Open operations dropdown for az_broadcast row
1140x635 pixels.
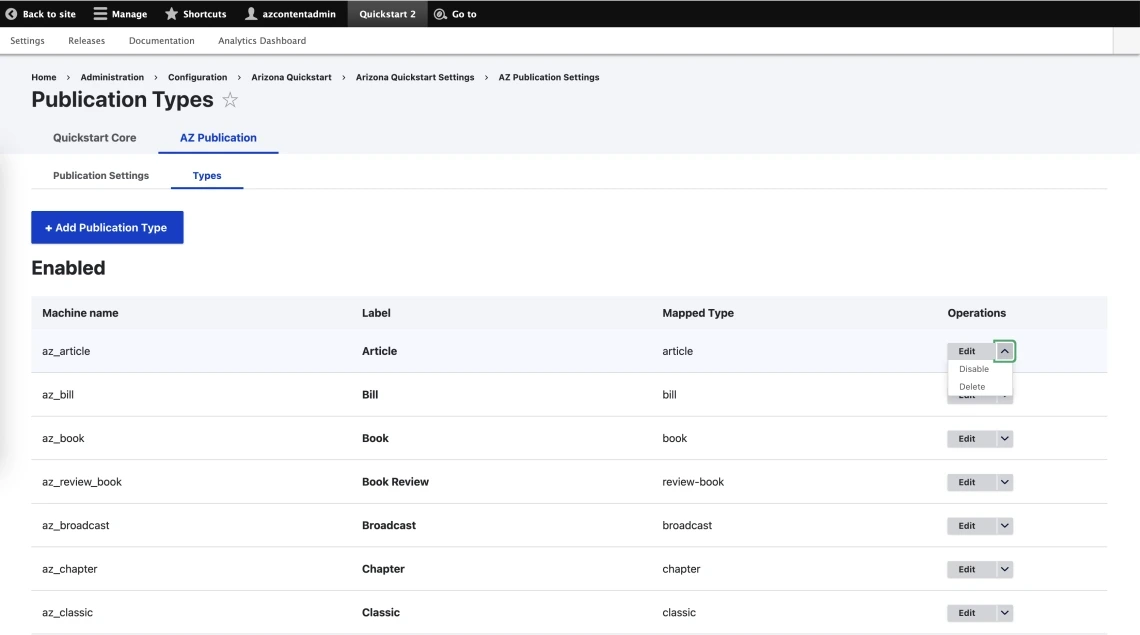click(x=1004, y=525)
